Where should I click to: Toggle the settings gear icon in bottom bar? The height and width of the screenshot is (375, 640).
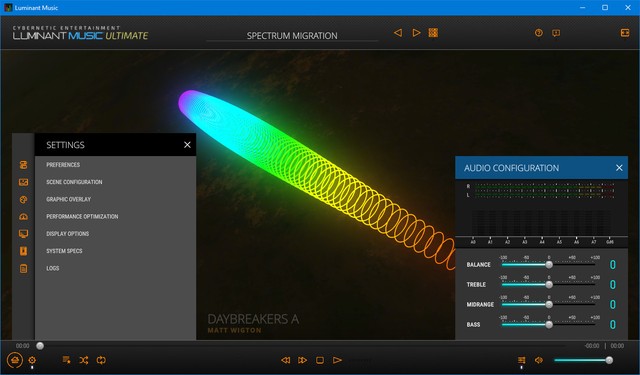(32, 360)
